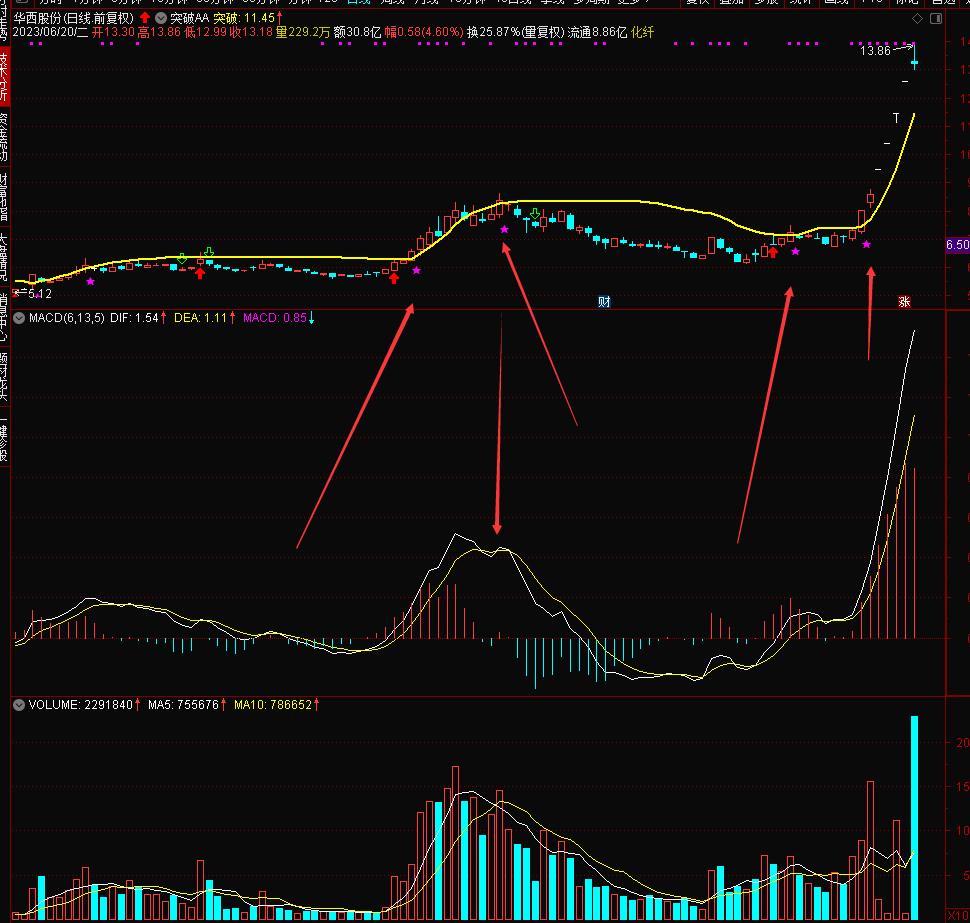Click the third red buy arrow signal

click(773, 252)
